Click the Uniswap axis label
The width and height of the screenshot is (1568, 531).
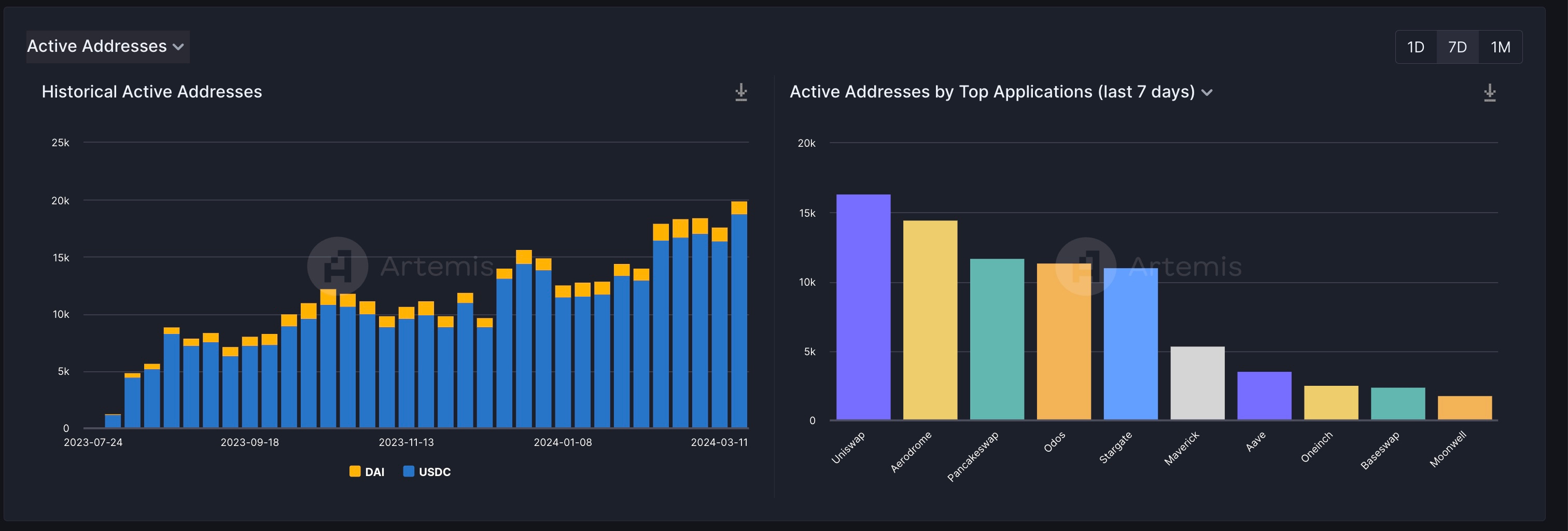point(848,448)
